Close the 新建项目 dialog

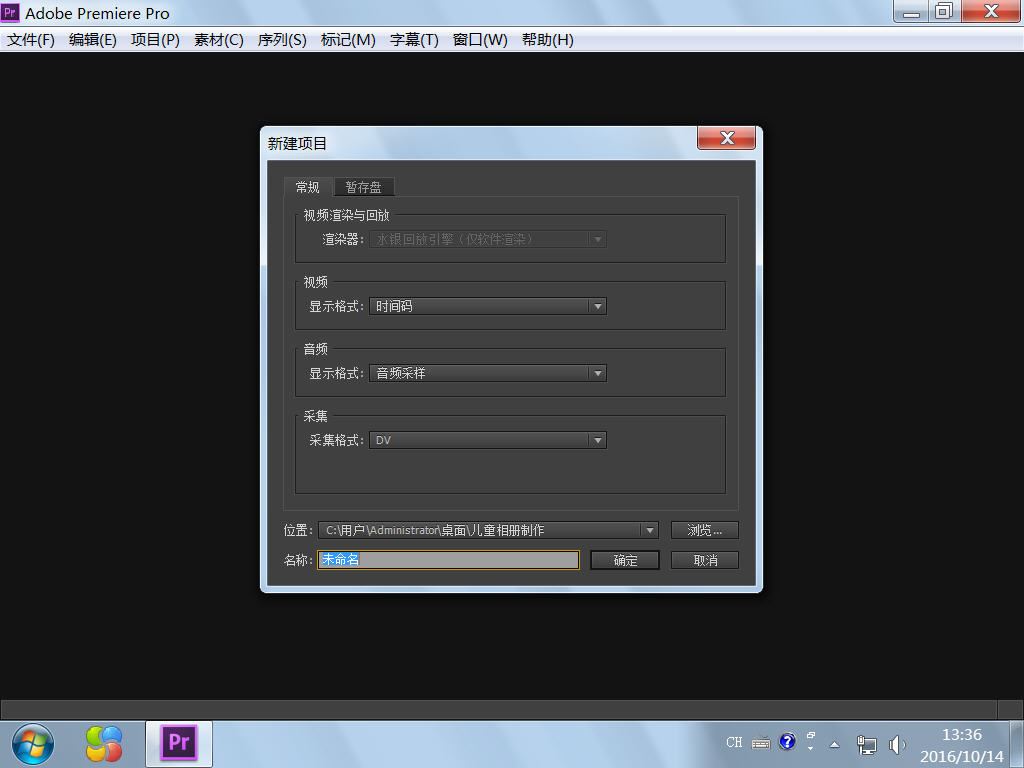coord(726,138)
